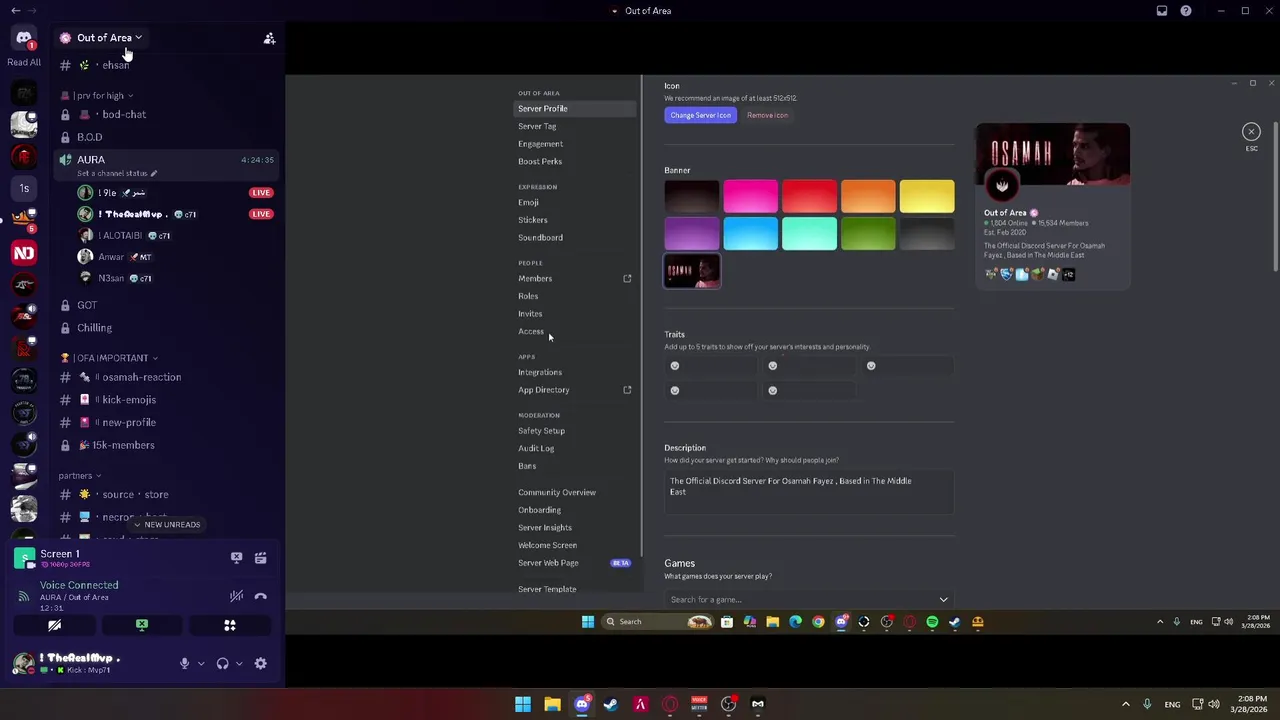Click Voicemeeter icon on bottom taskbar

[x=699, y=704]
